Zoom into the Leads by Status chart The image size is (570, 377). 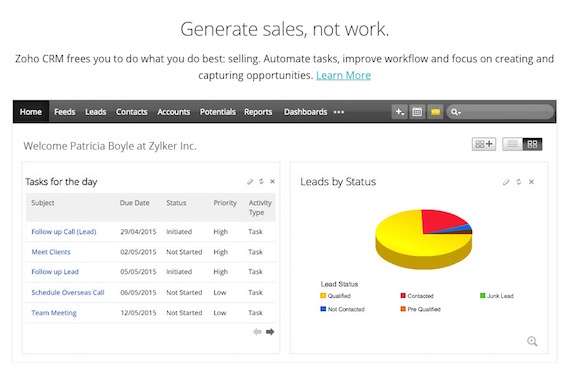click(532, 341)
